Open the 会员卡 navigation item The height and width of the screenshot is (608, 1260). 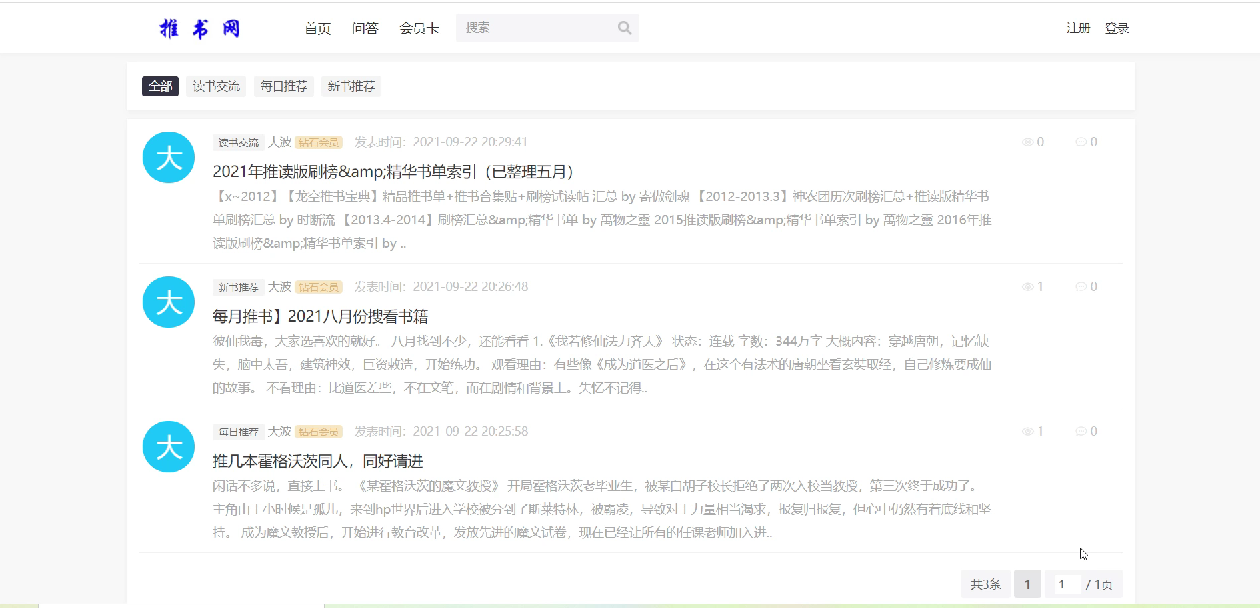pyautogui.click(x=419, y=28)
